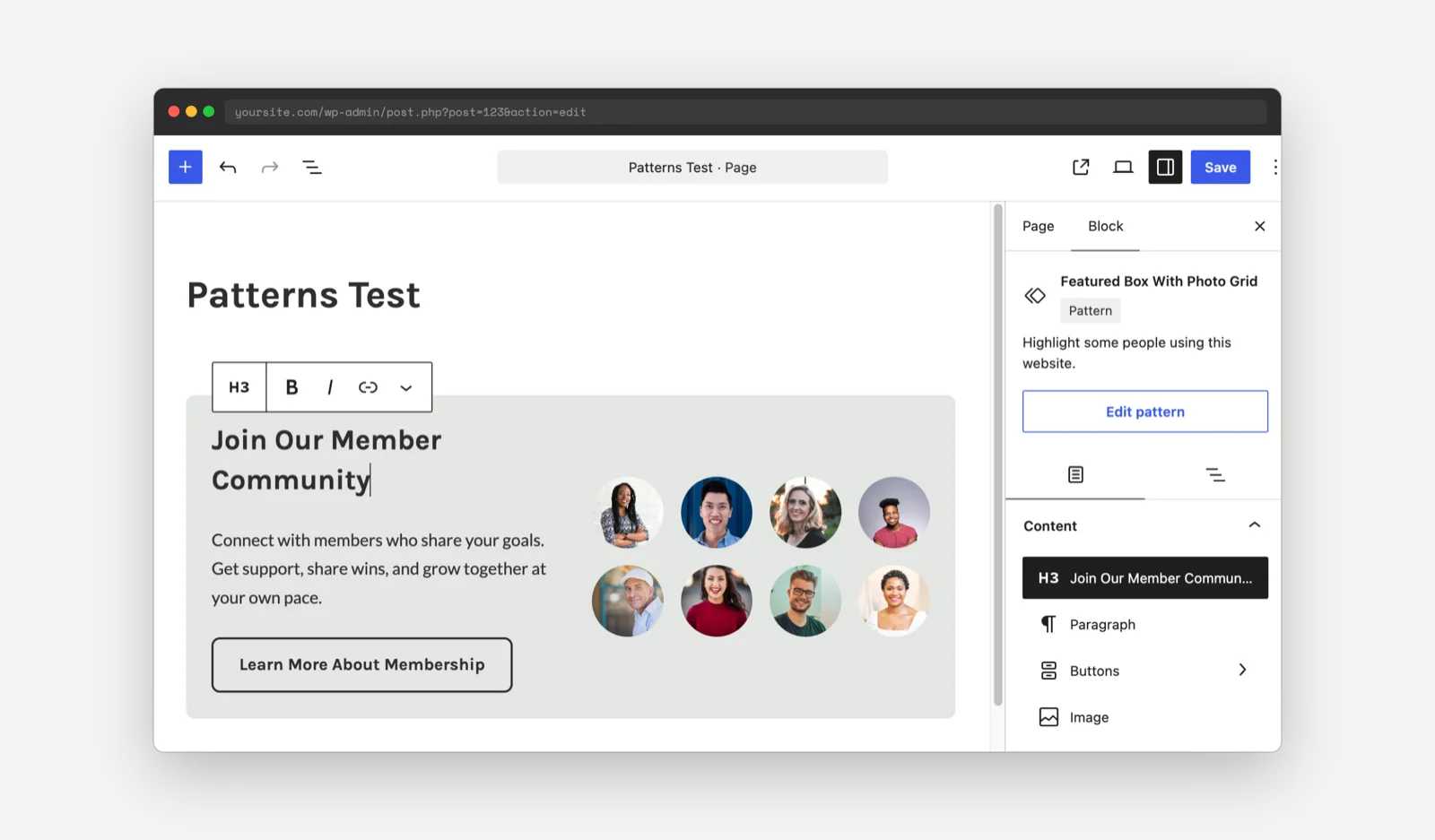Click the Pattern badge label
The width and height of the screenshot is (1435, 840).
pyautogui.click(x=1090, y=310)
